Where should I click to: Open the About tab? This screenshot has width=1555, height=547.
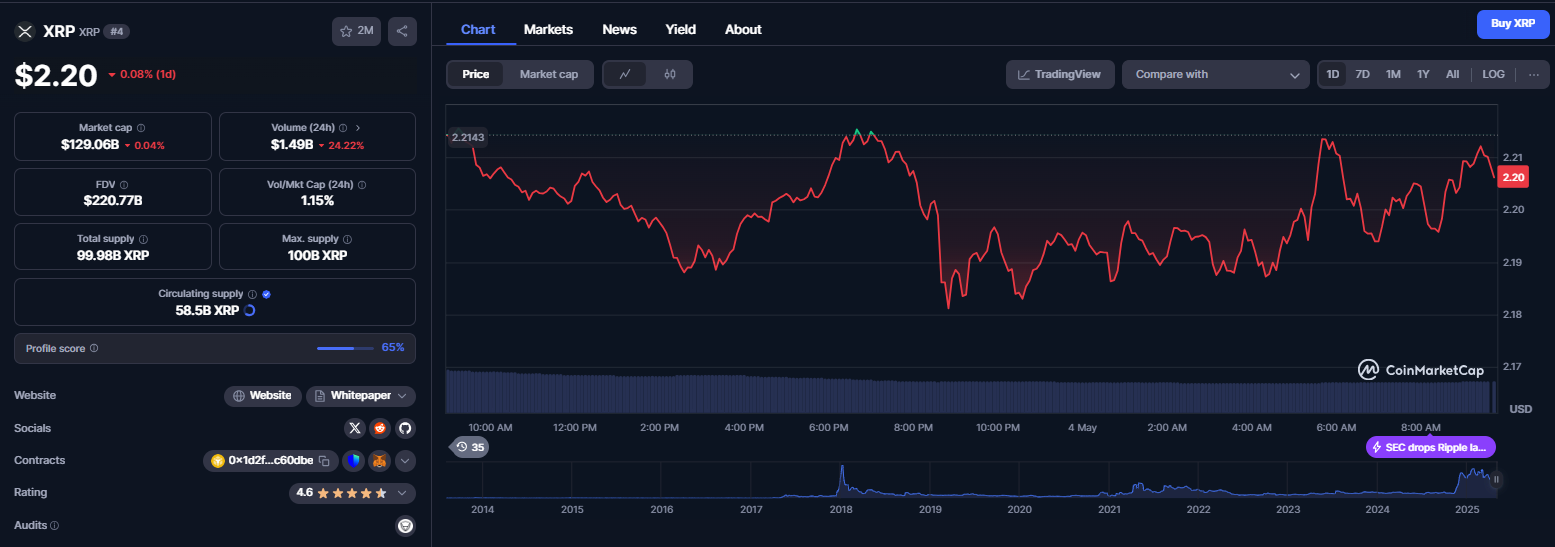pos(743,30)
